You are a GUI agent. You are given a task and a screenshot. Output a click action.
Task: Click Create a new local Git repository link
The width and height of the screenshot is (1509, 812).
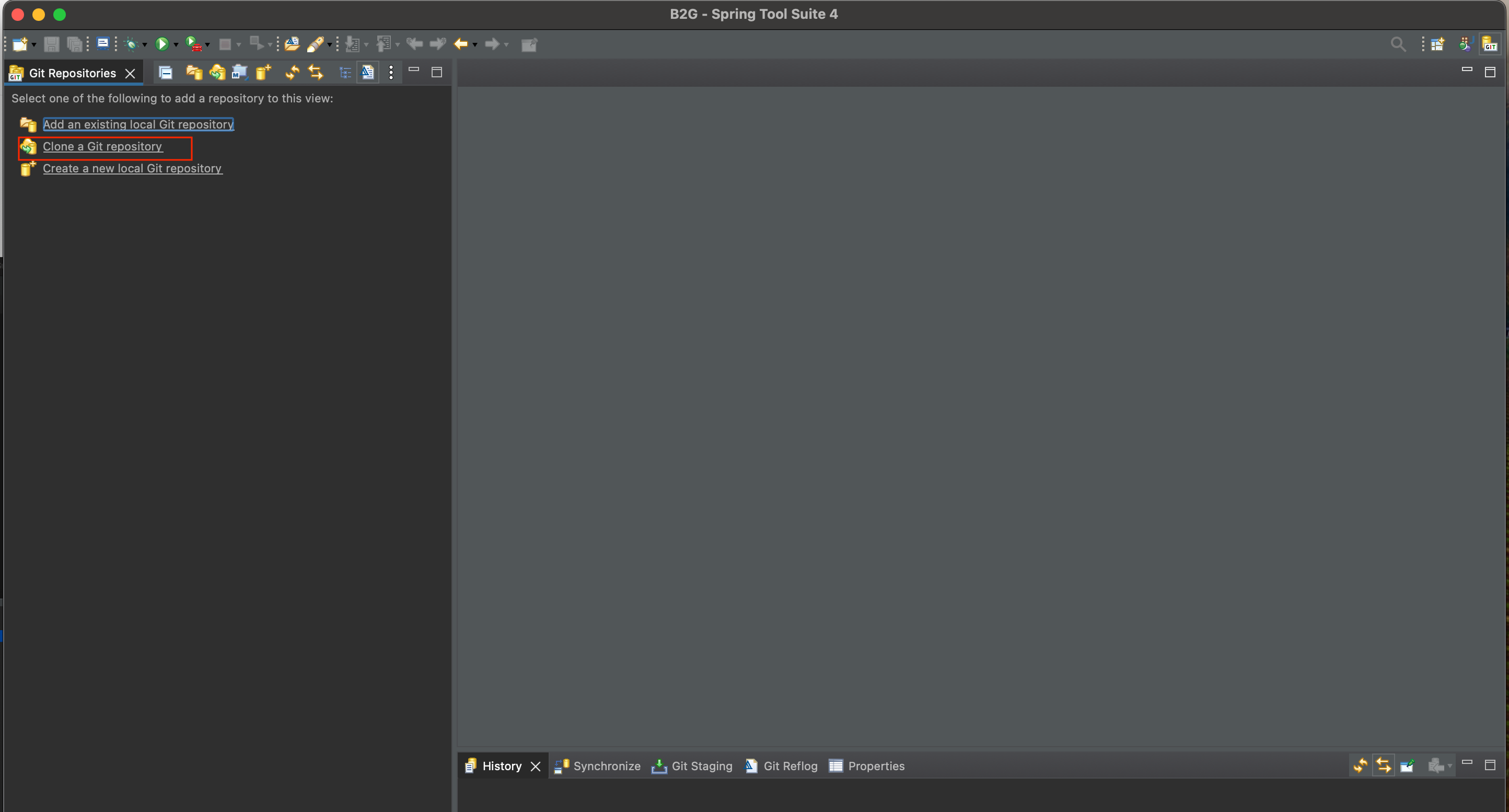(132, 168)
